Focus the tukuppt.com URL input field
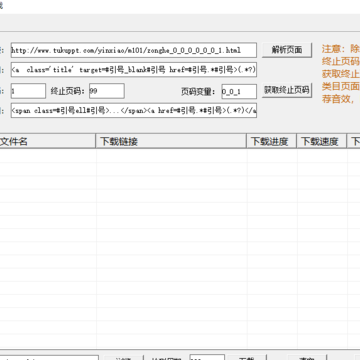 point(134,50)
